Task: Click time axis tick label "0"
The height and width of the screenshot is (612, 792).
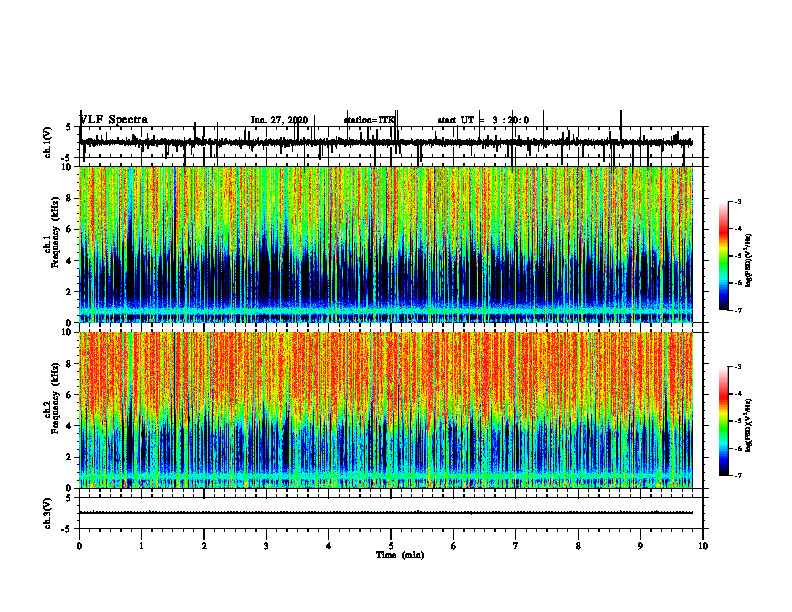Action: click(x=79, y=546)
